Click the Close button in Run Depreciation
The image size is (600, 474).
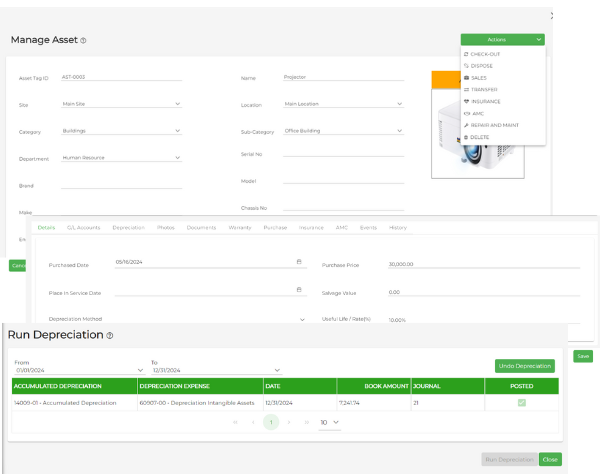click(550, 459)
